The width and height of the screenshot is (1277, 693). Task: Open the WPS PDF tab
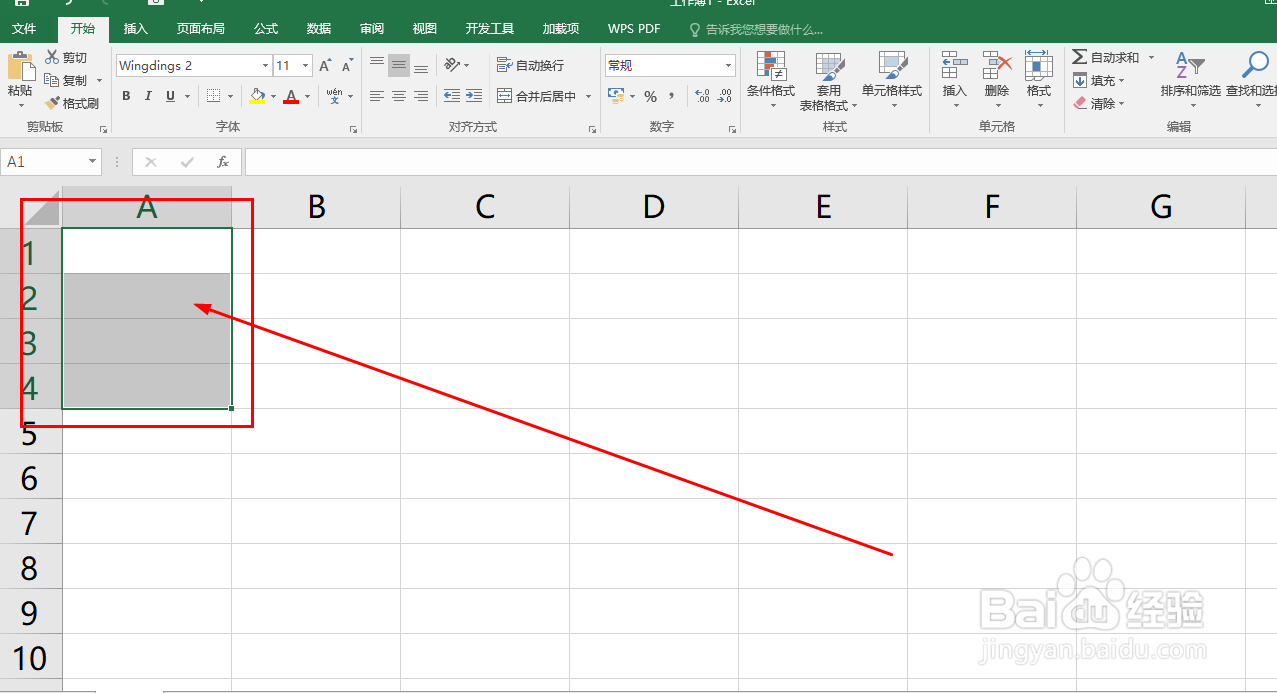pyautogui.click(x=634, y=29)
